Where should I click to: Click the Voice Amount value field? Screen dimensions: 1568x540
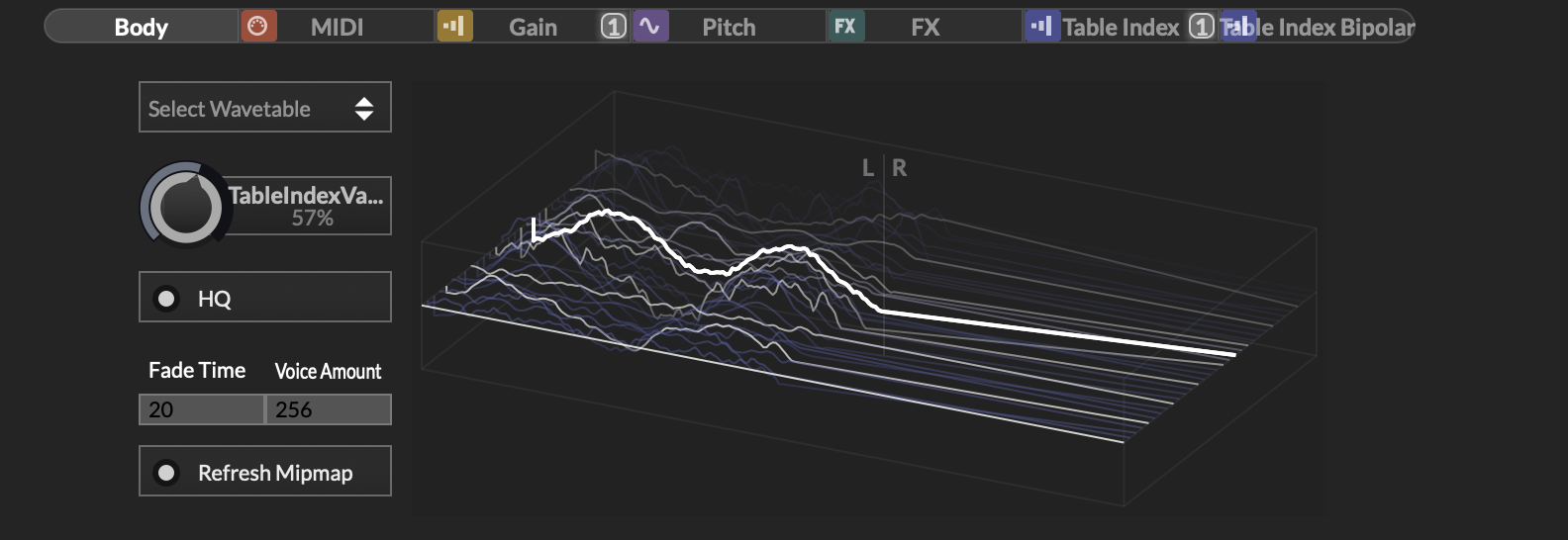pos(329,409)
